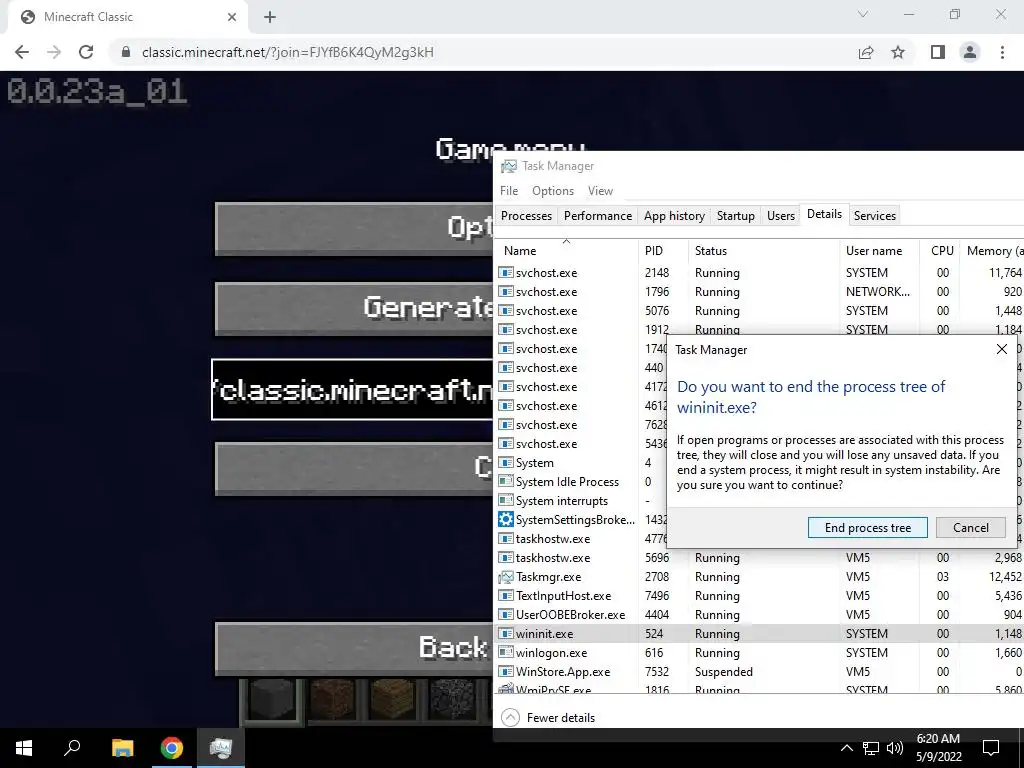
Task: Select System Idle Process row
Action: [x=581, y=481]
